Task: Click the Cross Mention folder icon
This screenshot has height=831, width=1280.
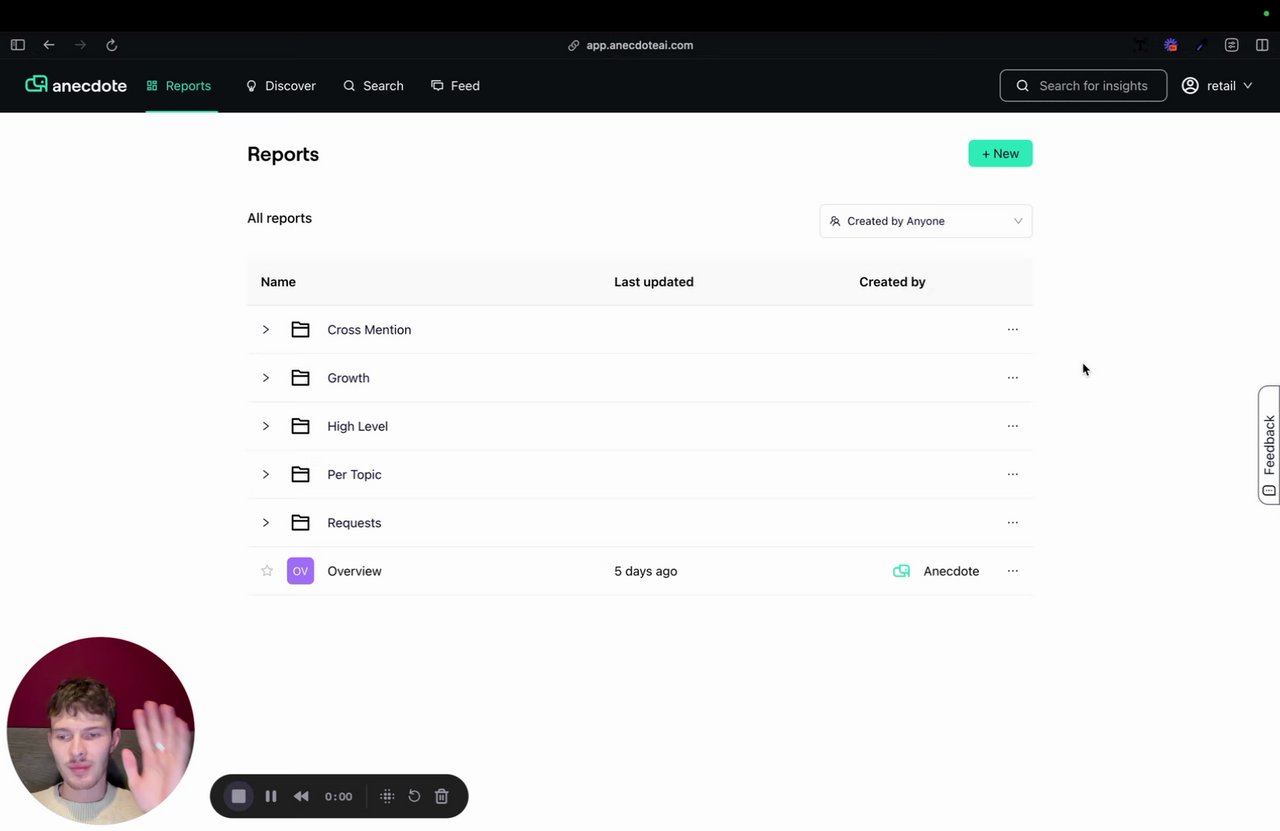Action: (300, 330)
